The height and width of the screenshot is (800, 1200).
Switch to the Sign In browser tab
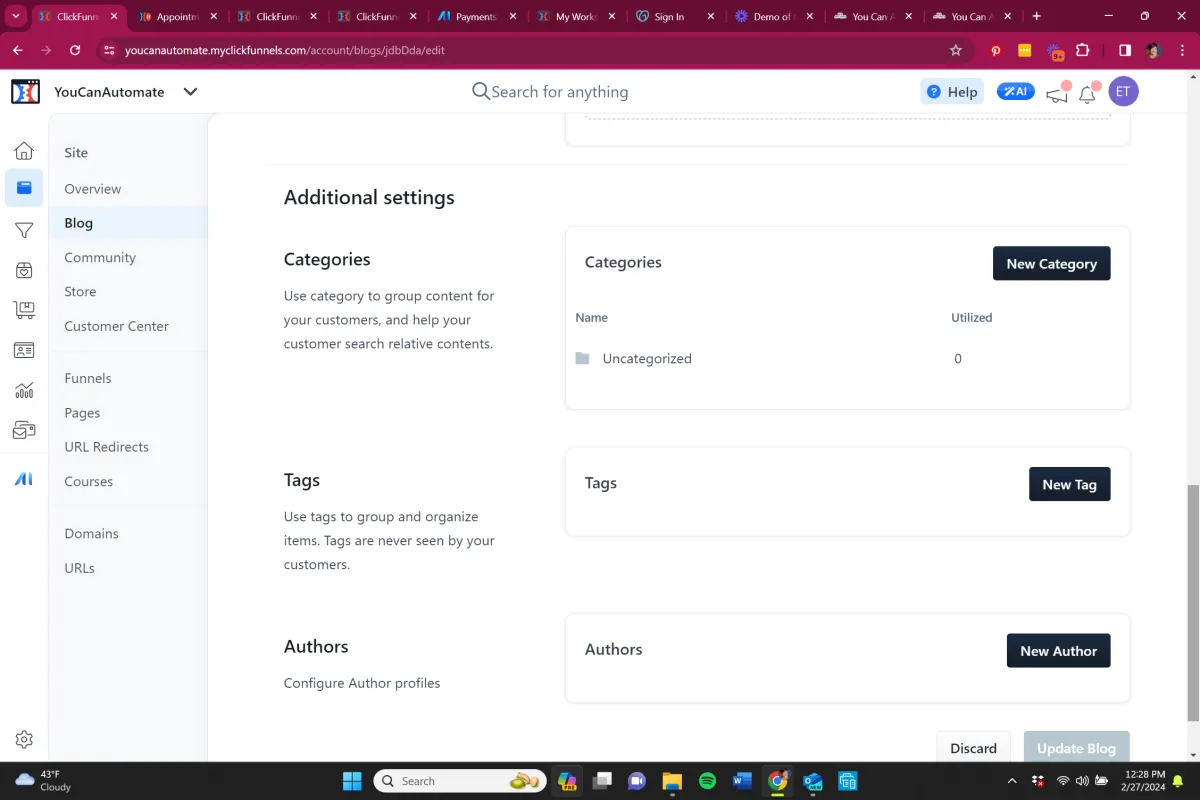click(x=677, y=16)
